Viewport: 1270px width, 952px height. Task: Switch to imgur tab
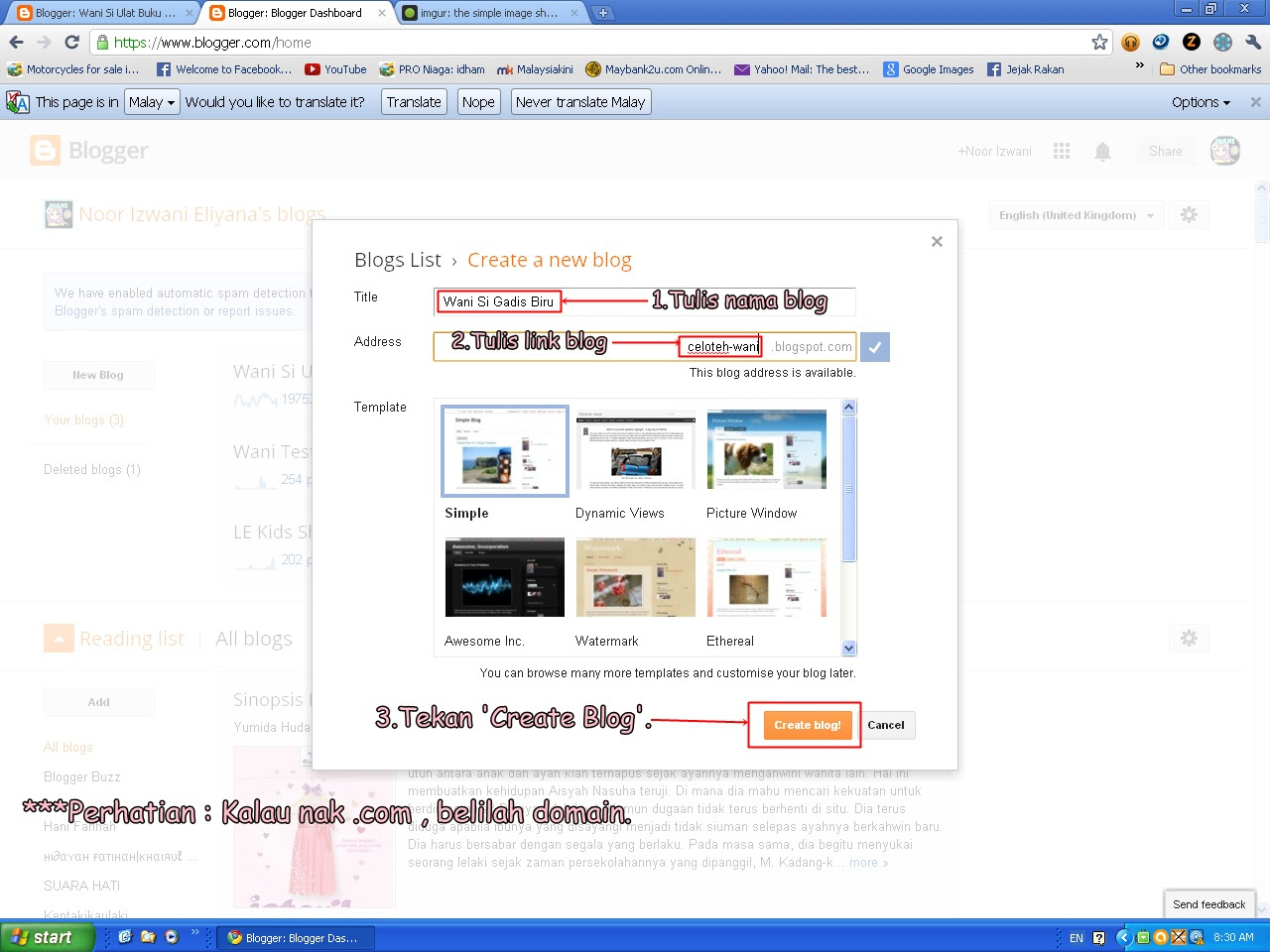pos(490,13)
